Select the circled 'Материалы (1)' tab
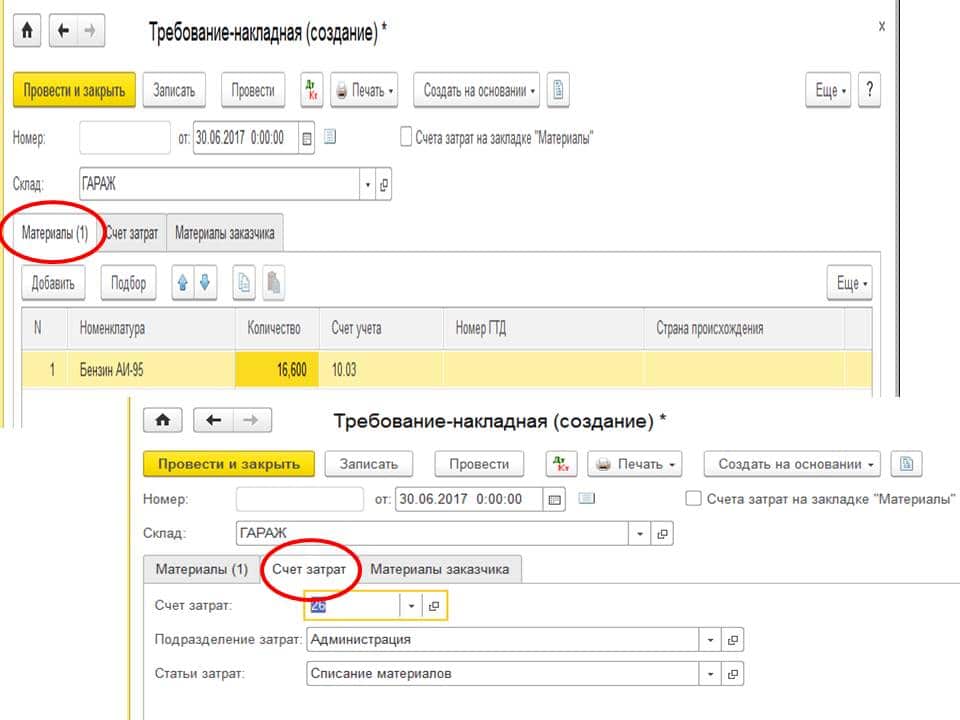 56,233
